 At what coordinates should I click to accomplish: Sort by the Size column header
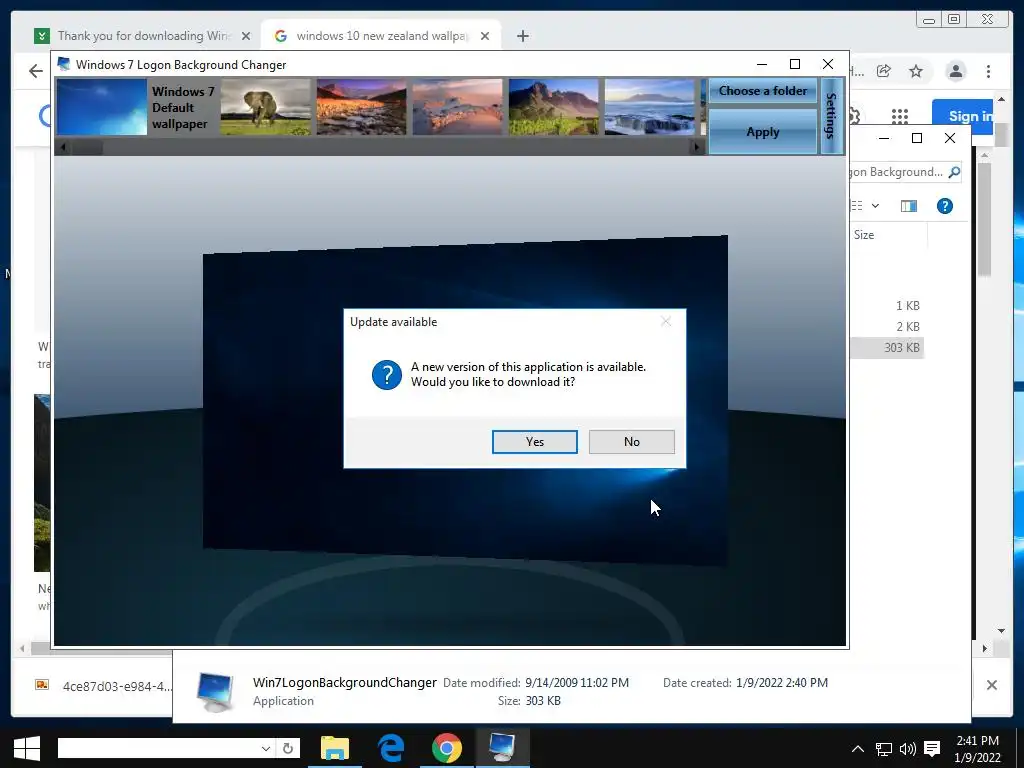point(863,234)
